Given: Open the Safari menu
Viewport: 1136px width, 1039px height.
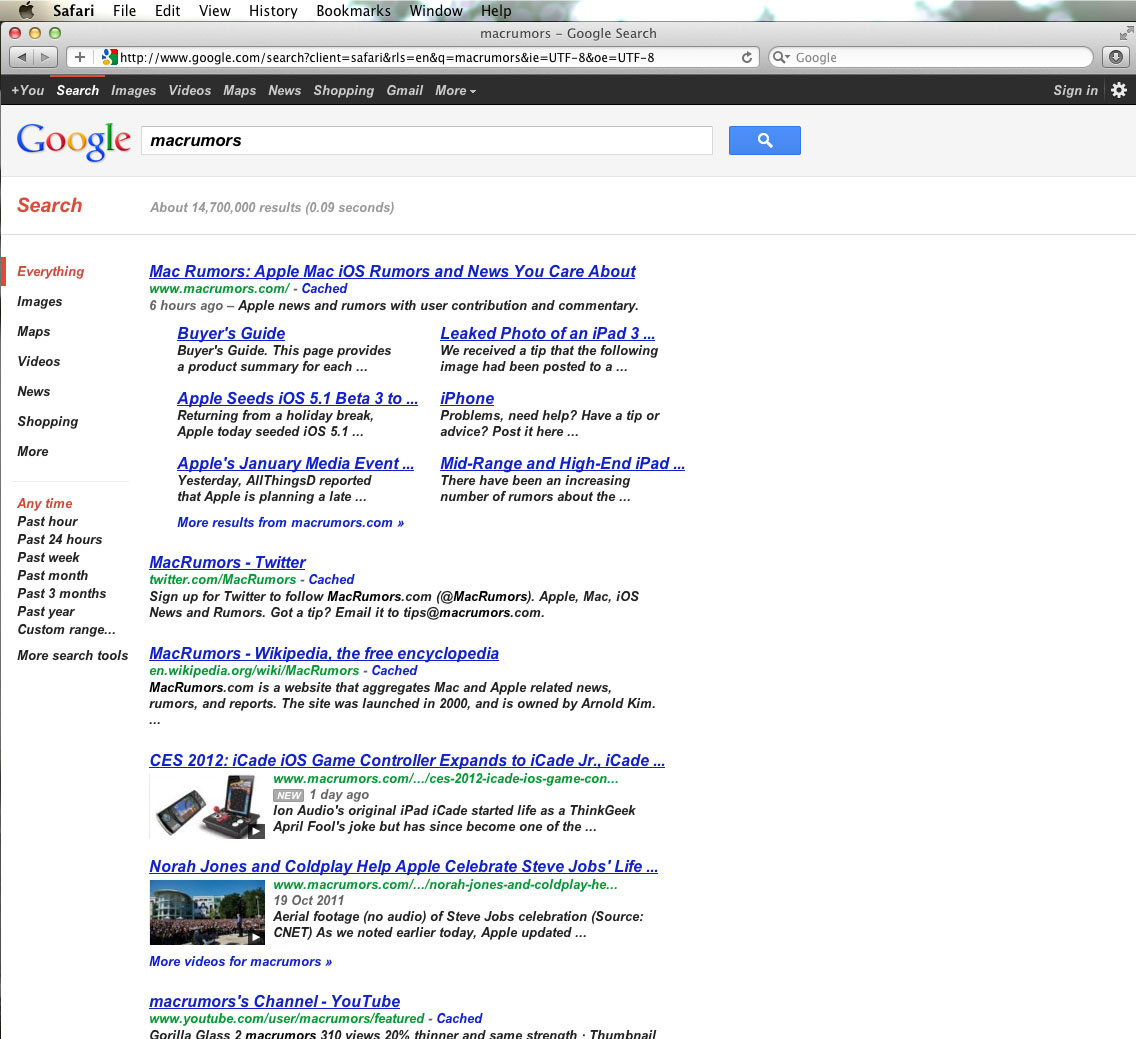Looking at the screenshot, I should click(73, 11).
